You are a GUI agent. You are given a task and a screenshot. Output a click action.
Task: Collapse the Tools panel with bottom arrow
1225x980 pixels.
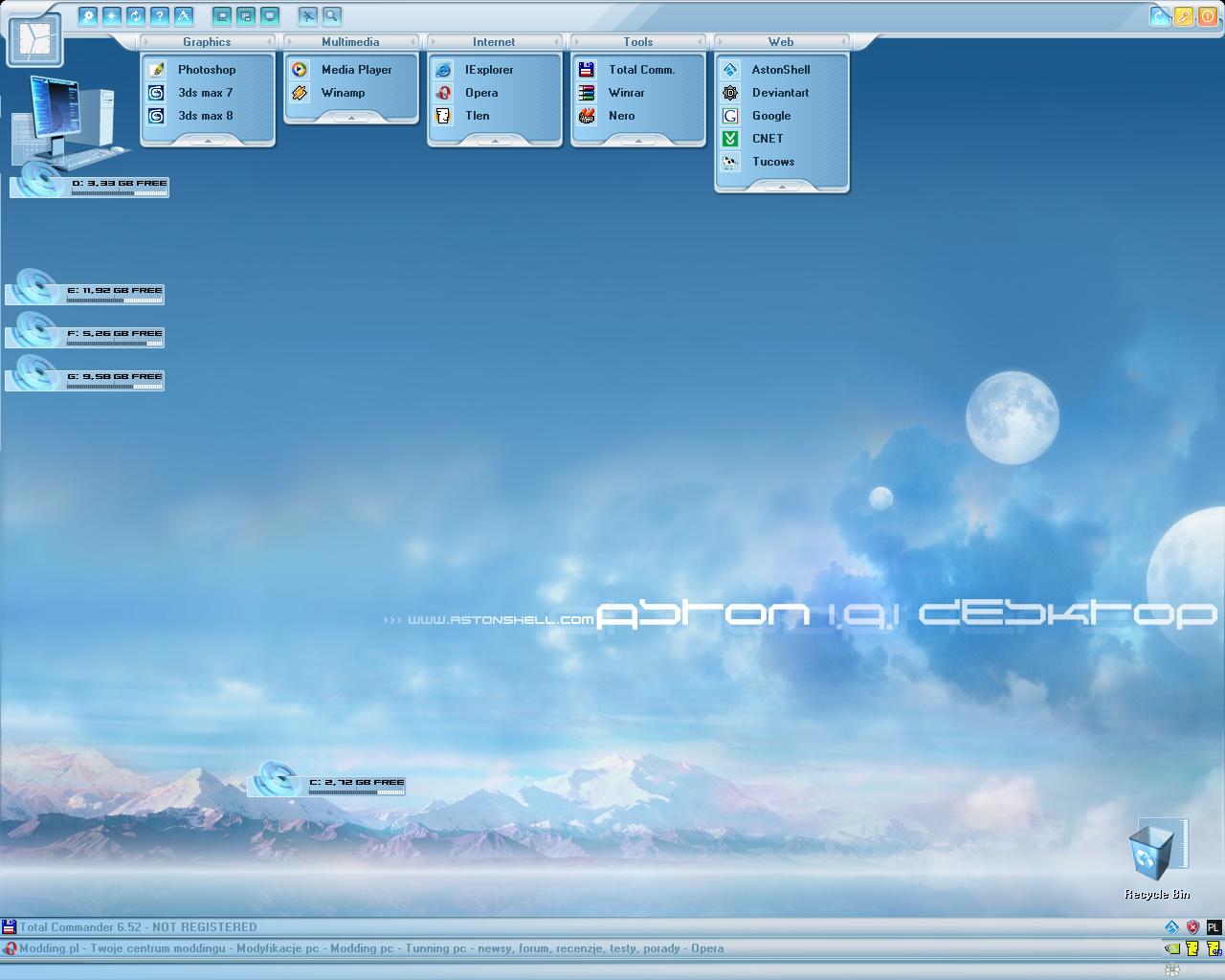click(x=638, y=141)
